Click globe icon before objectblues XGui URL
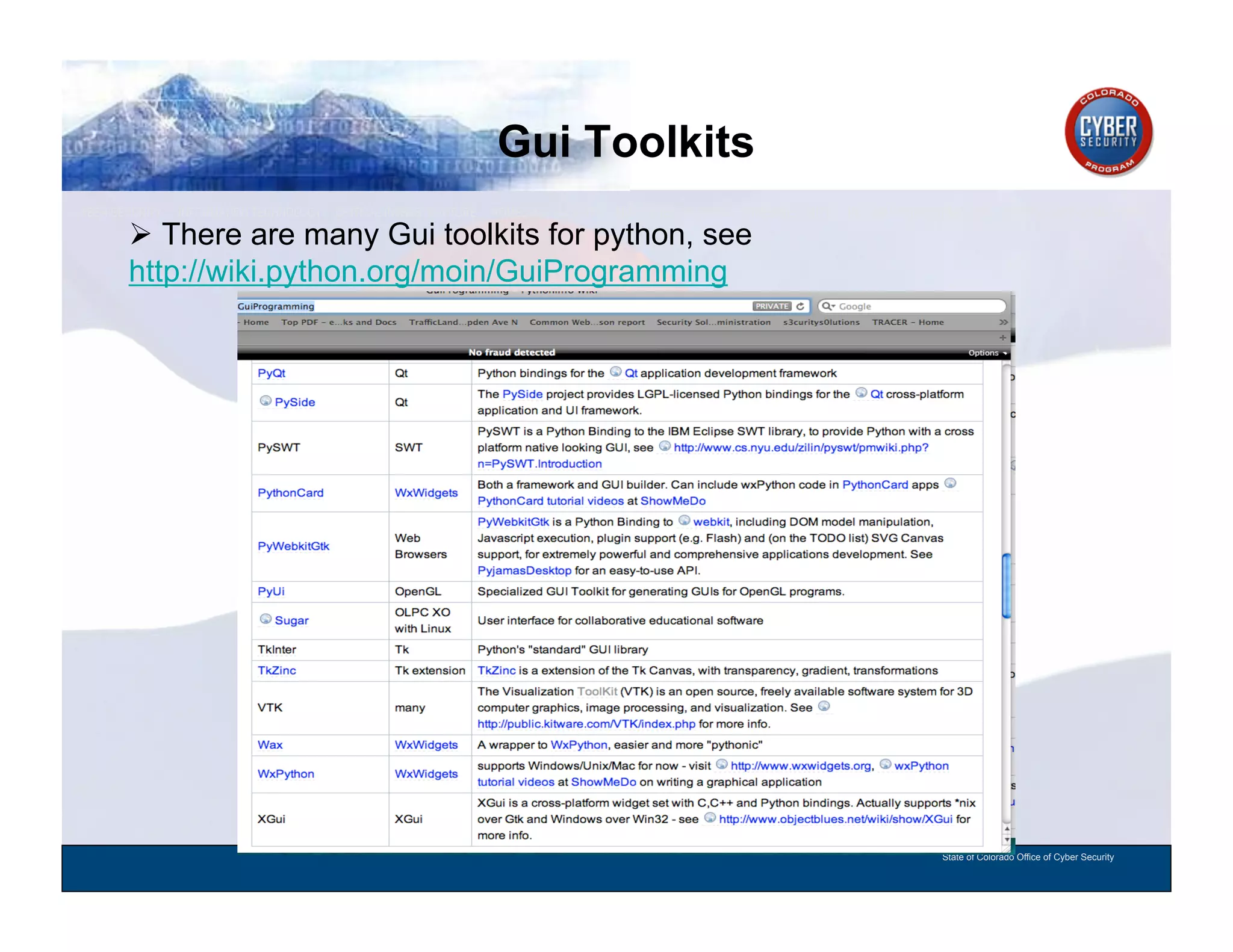This screenshot has width=1233, height=952. click(x=710, y=818)
